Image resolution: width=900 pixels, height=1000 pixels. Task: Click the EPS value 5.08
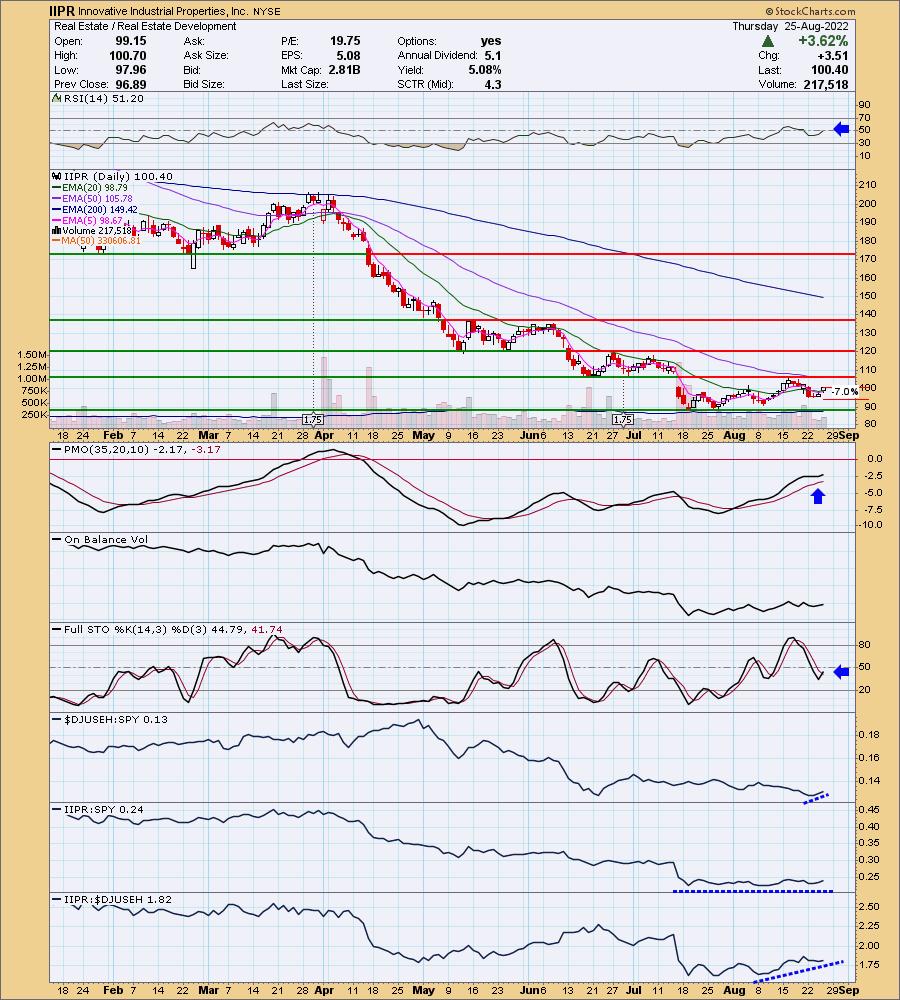(349, 55)
